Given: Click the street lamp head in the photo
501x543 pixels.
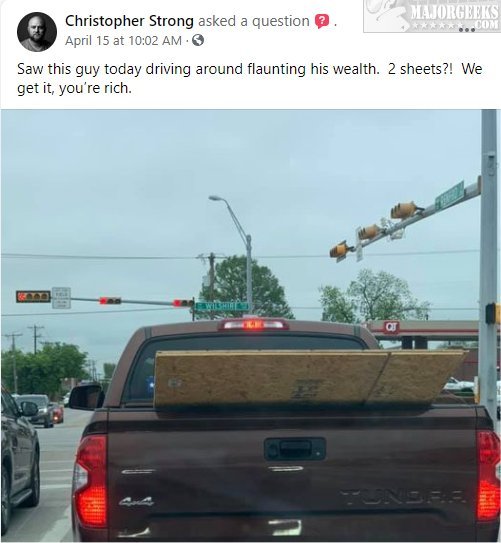Looking at the screenshot, I should point(216,198).
